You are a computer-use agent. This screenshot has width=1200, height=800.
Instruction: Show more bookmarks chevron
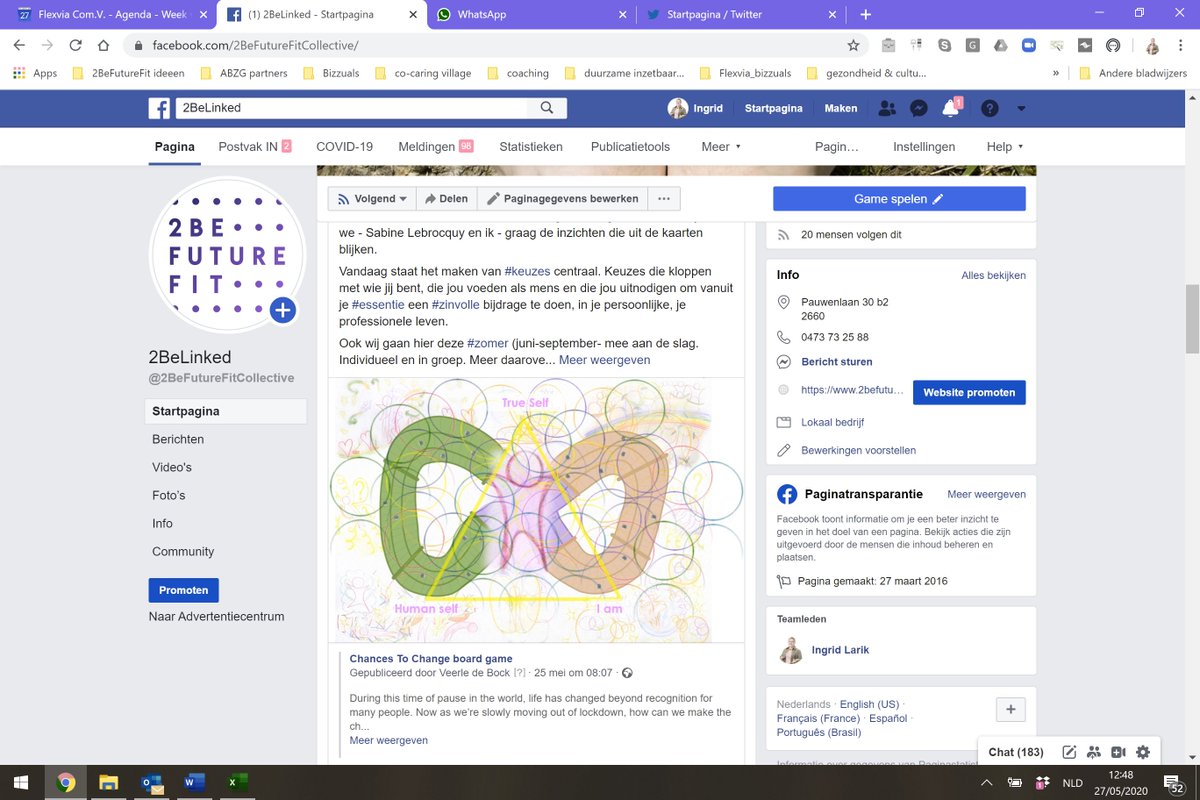click(x=1056, y=73)
